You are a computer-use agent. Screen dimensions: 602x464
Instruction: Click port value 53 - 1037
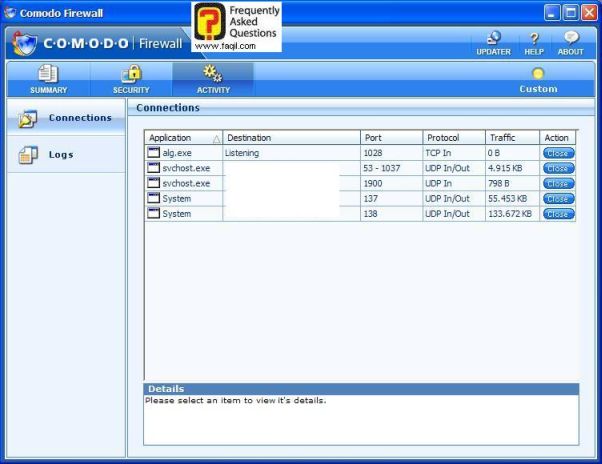coord(382,168)
